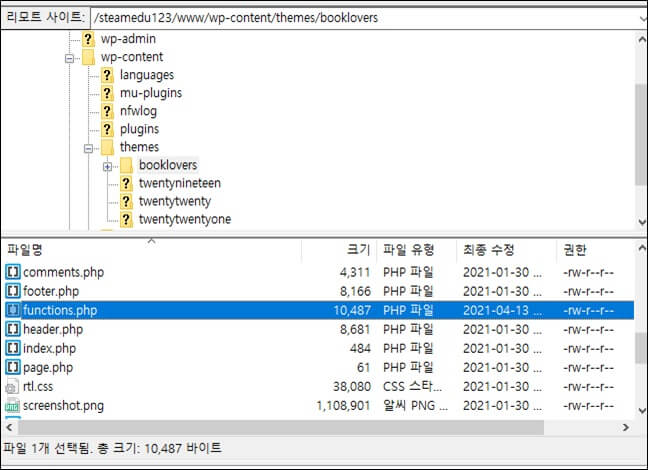Viewport: 648px width, 470px height.
Task: Collapse the themes tree node
Action: coord(88,148)
